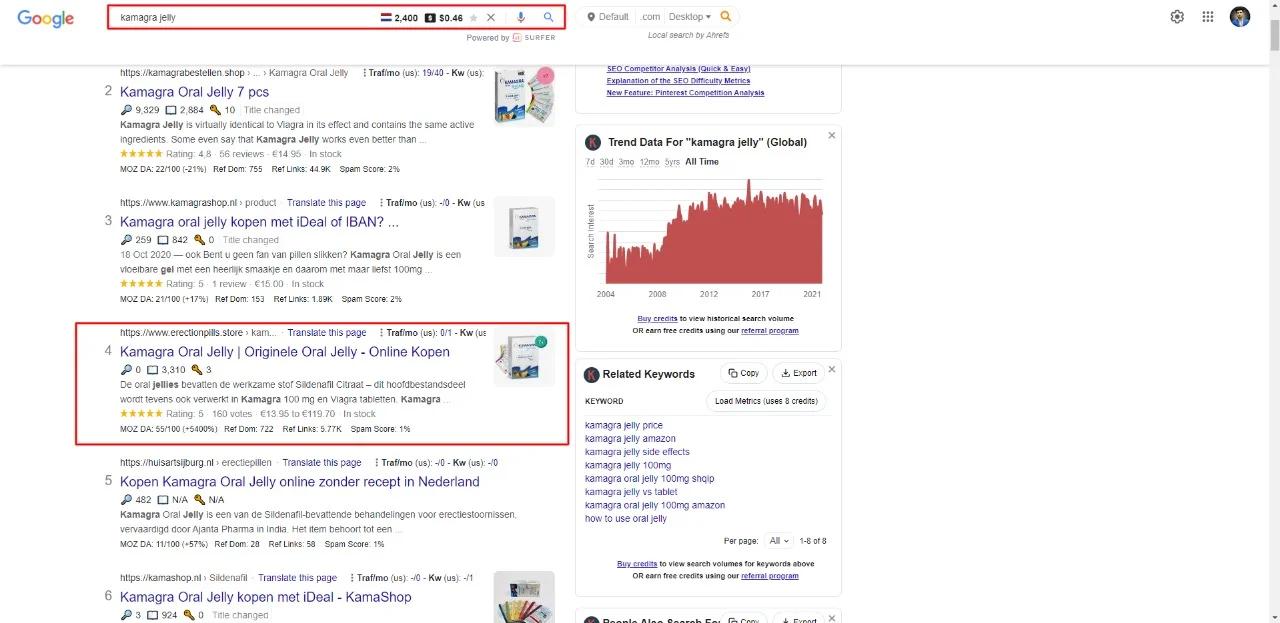Click the product thumbnail for kamagrashop.nl result

[x=524, y=226]
